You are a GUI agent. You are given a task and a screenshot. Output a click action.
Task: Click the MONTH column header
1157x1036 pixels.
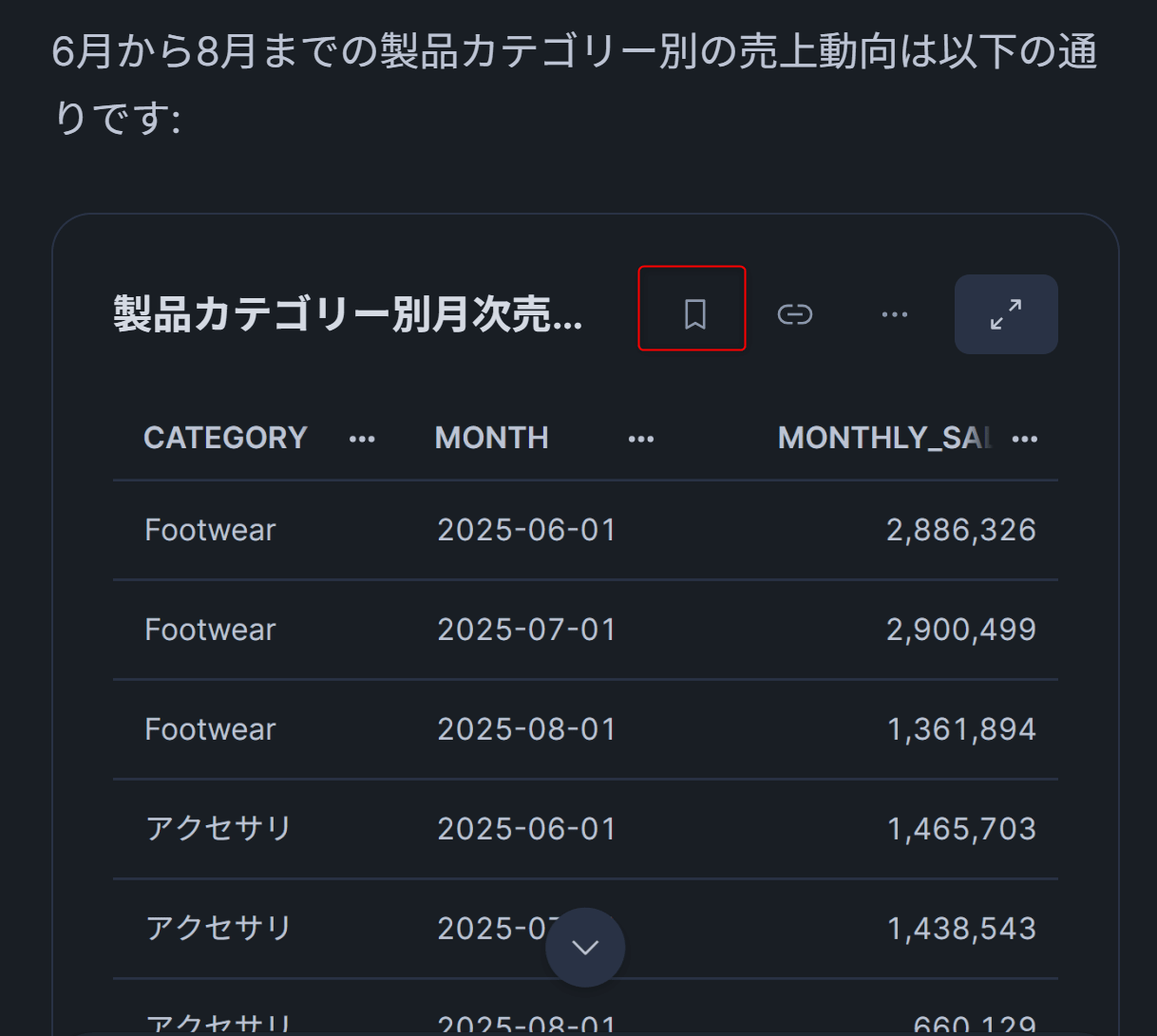point(491,438)
